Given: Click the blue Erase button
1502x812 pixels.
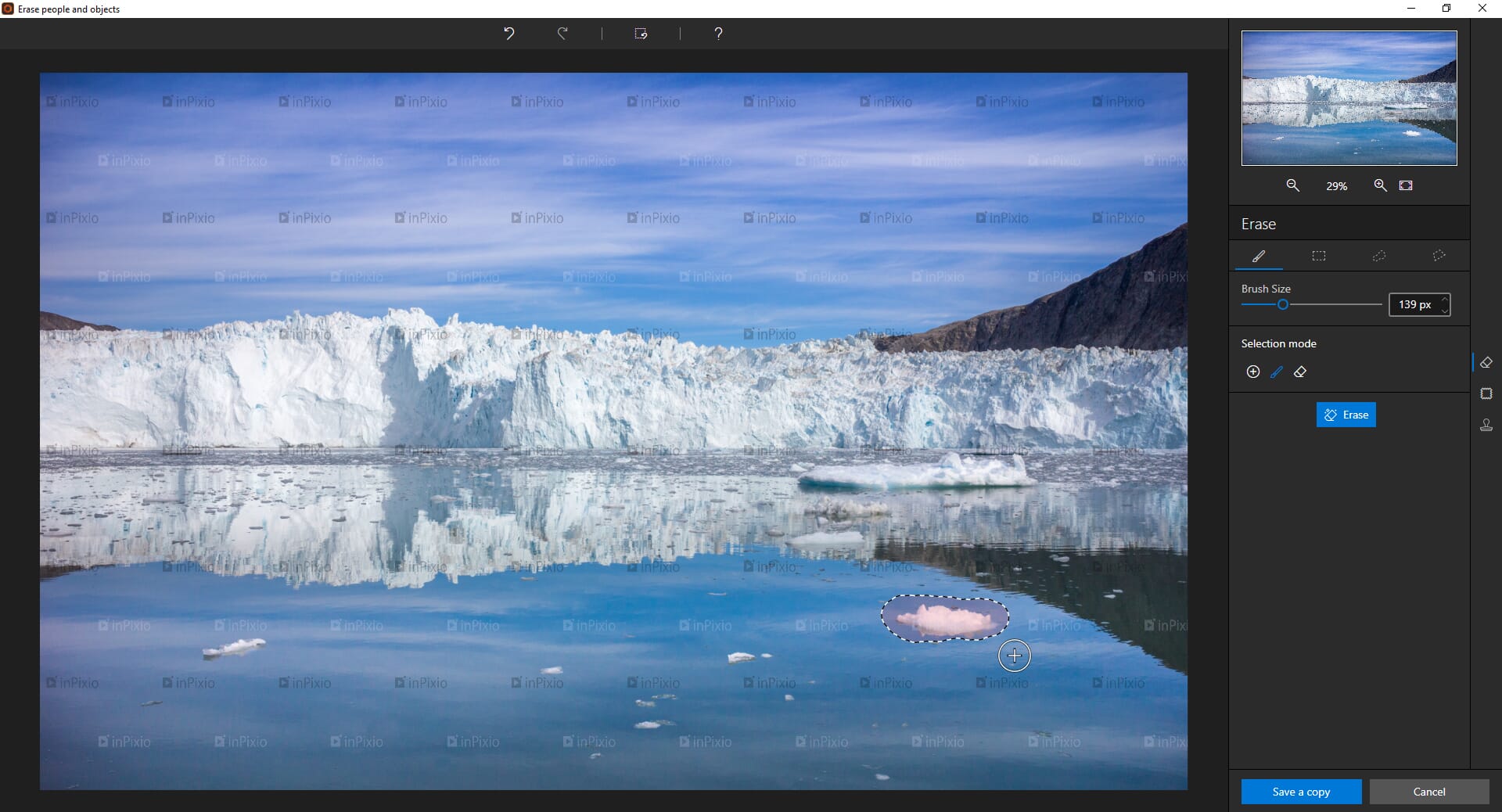Looking at the screenshot, I should tap(1346, 415).
